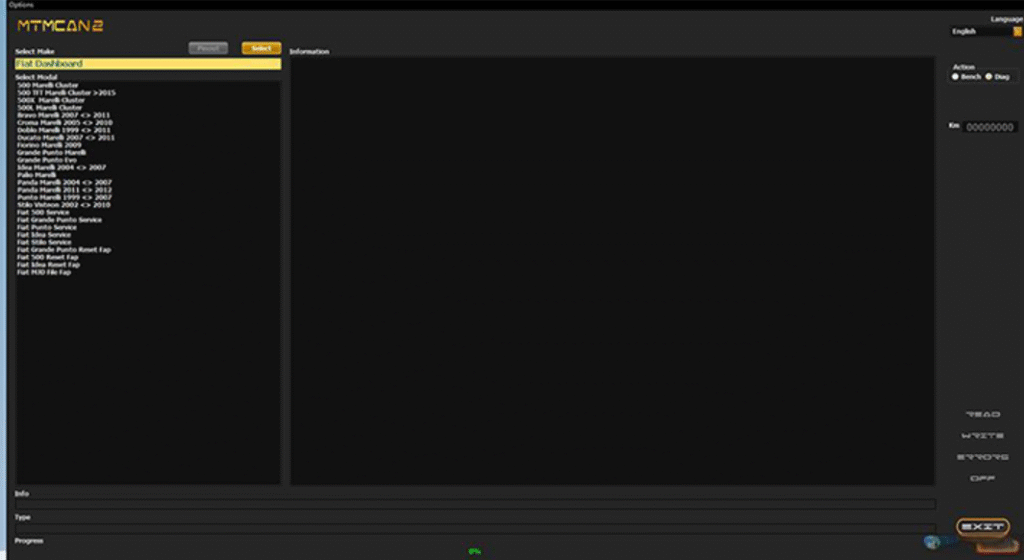Select model "Croma Marelli 2005 <> 2010"
Screen dimensions: 1024x560
(x=65, y=123)
